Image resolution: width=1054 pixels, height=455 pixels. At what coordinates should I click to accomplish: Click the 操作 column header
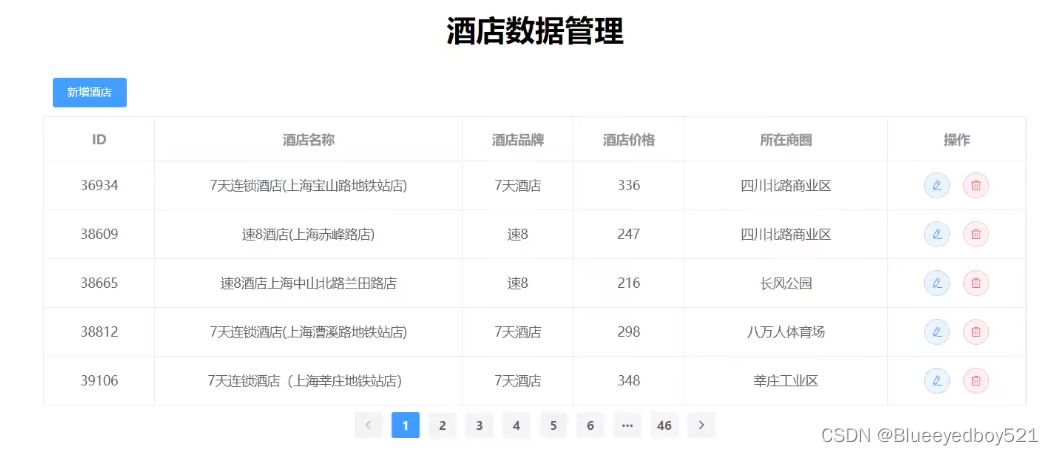point(957,140)
